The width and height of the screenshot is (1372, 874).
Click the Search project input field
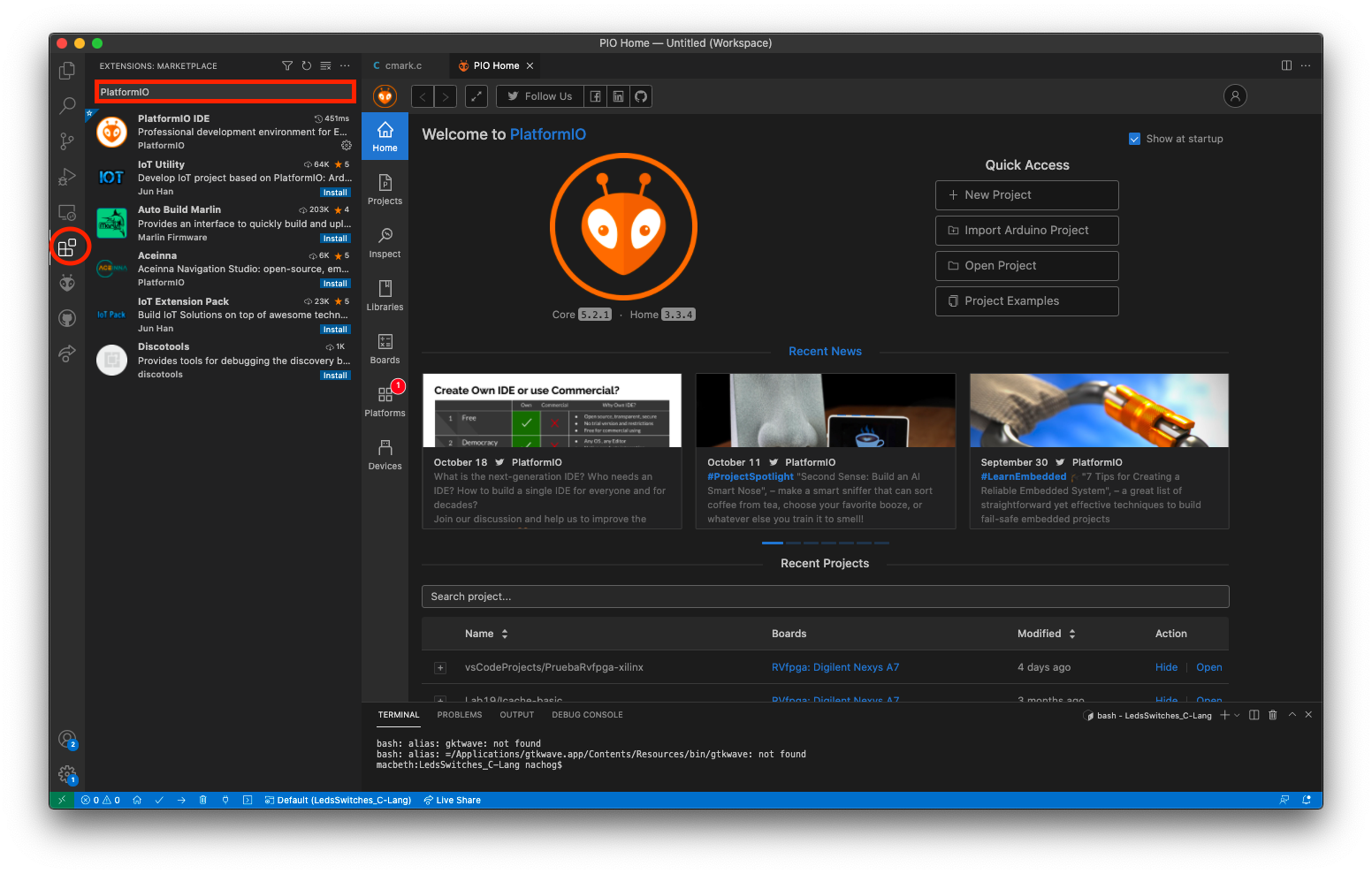[825, 597]
